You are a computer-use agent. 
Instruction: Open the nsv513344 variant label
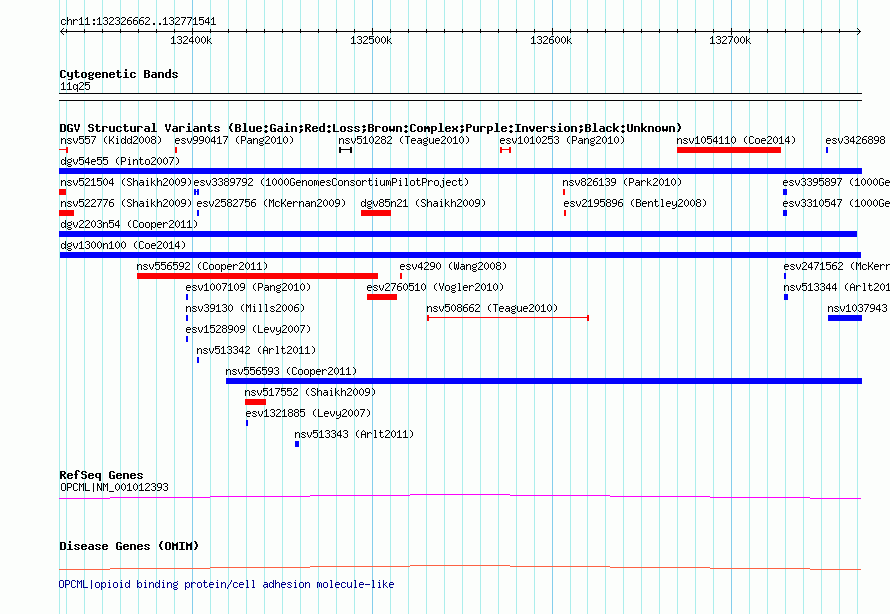(837, 287)
